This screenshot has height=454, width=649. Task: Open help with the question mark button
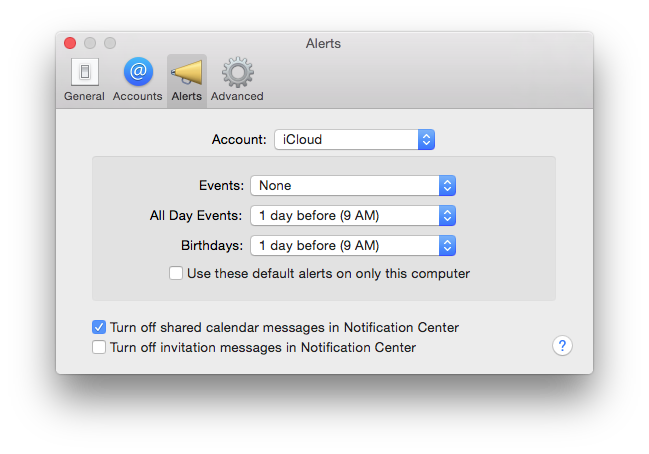(x=562, y=346)
